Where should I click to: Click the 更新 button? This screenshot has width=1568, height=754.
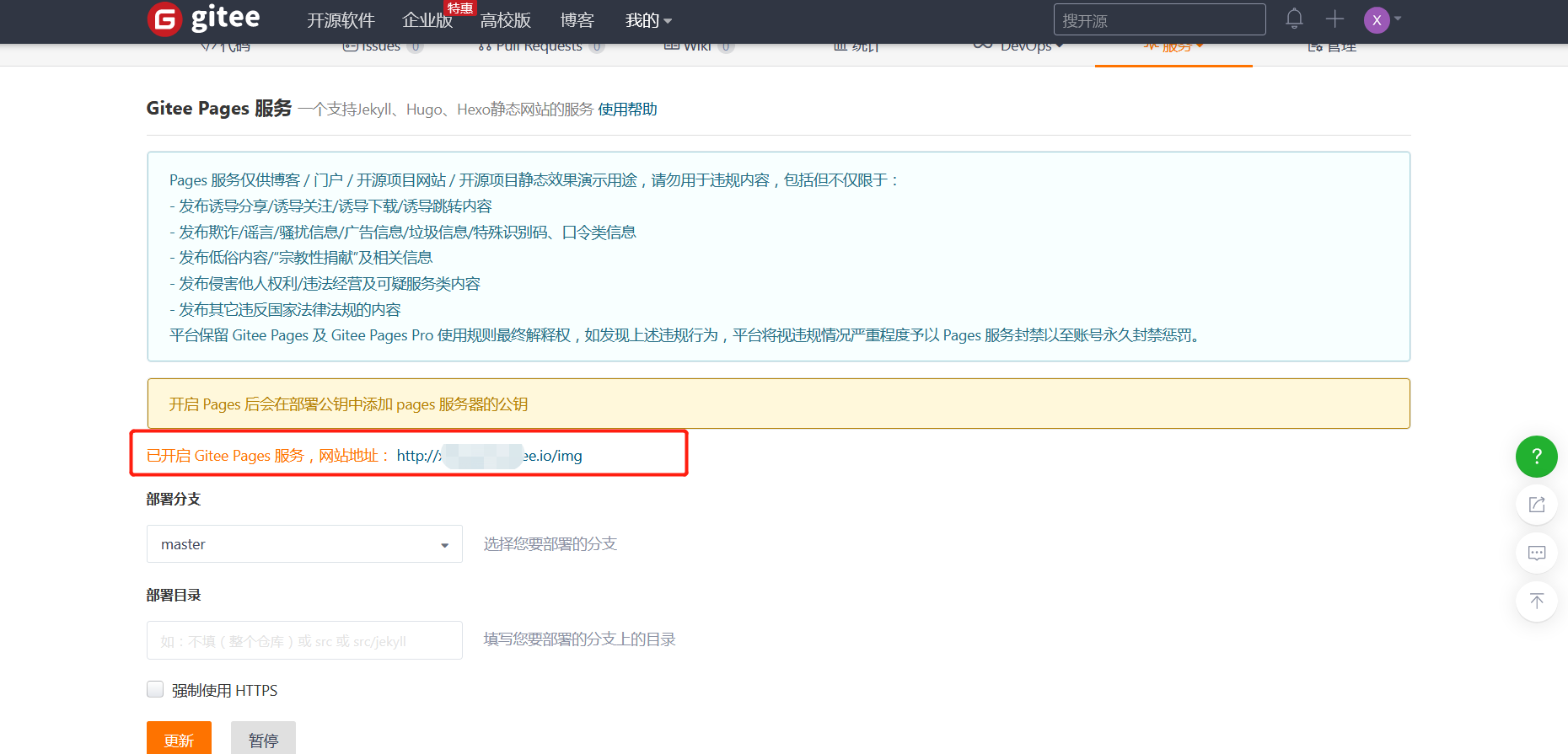179,738
